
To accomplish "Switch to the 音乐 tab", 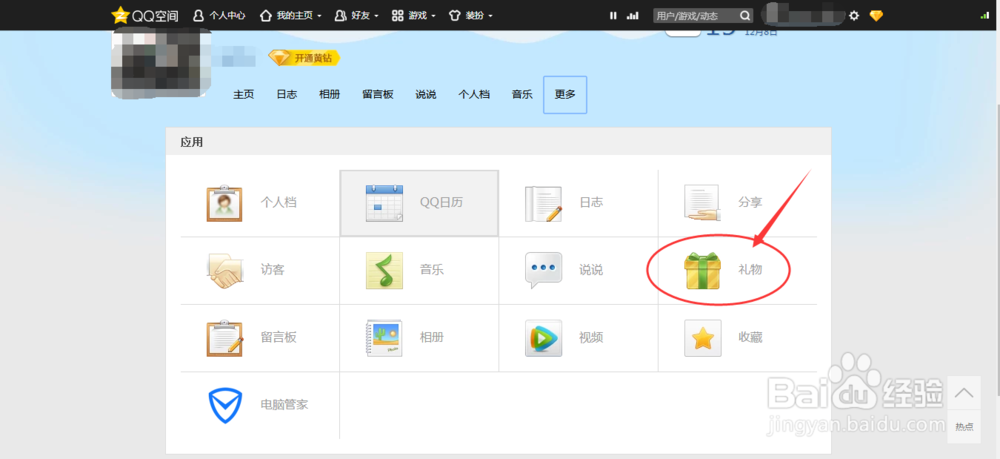I will (x=522, y=94).
